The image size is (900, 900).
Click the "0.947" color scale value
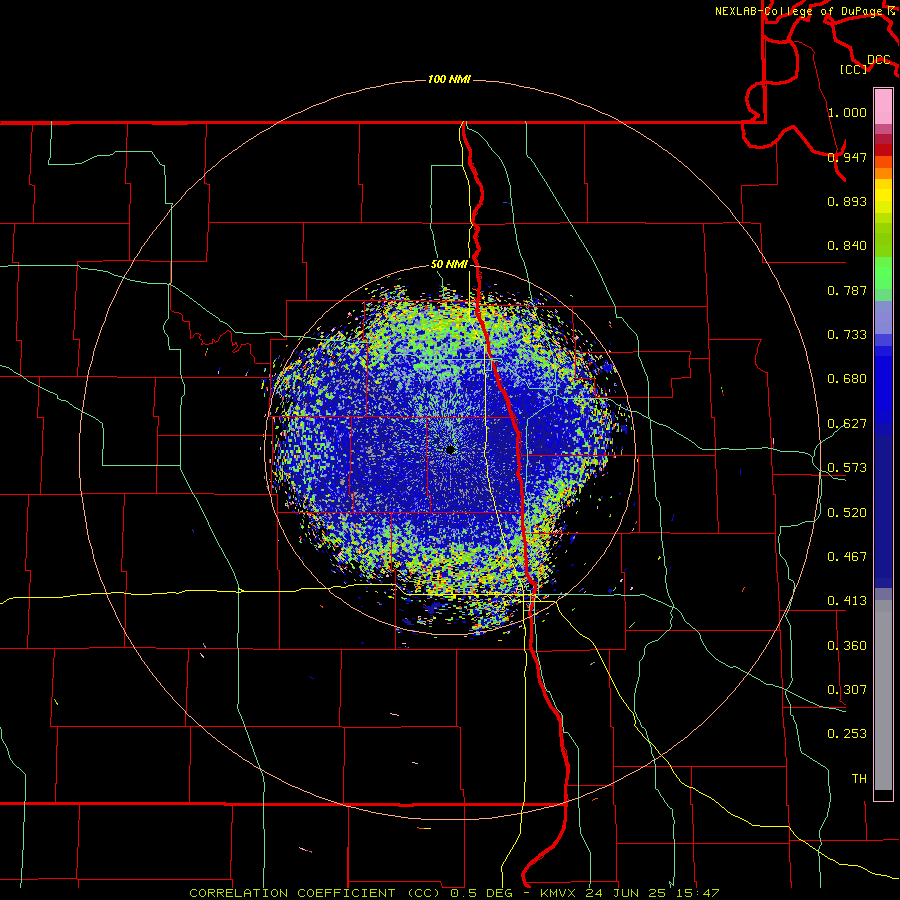847,157
